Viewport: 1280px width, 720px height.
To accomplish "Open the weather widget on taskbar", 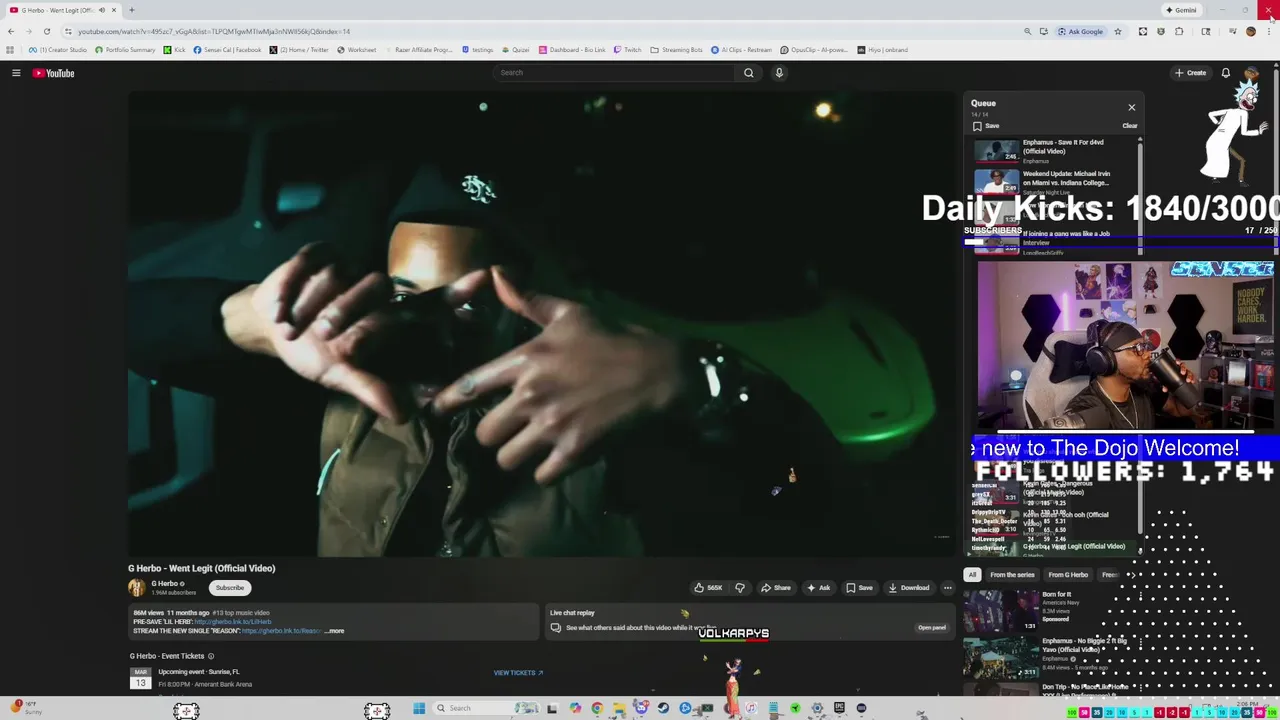I will (x=27, y=708).
